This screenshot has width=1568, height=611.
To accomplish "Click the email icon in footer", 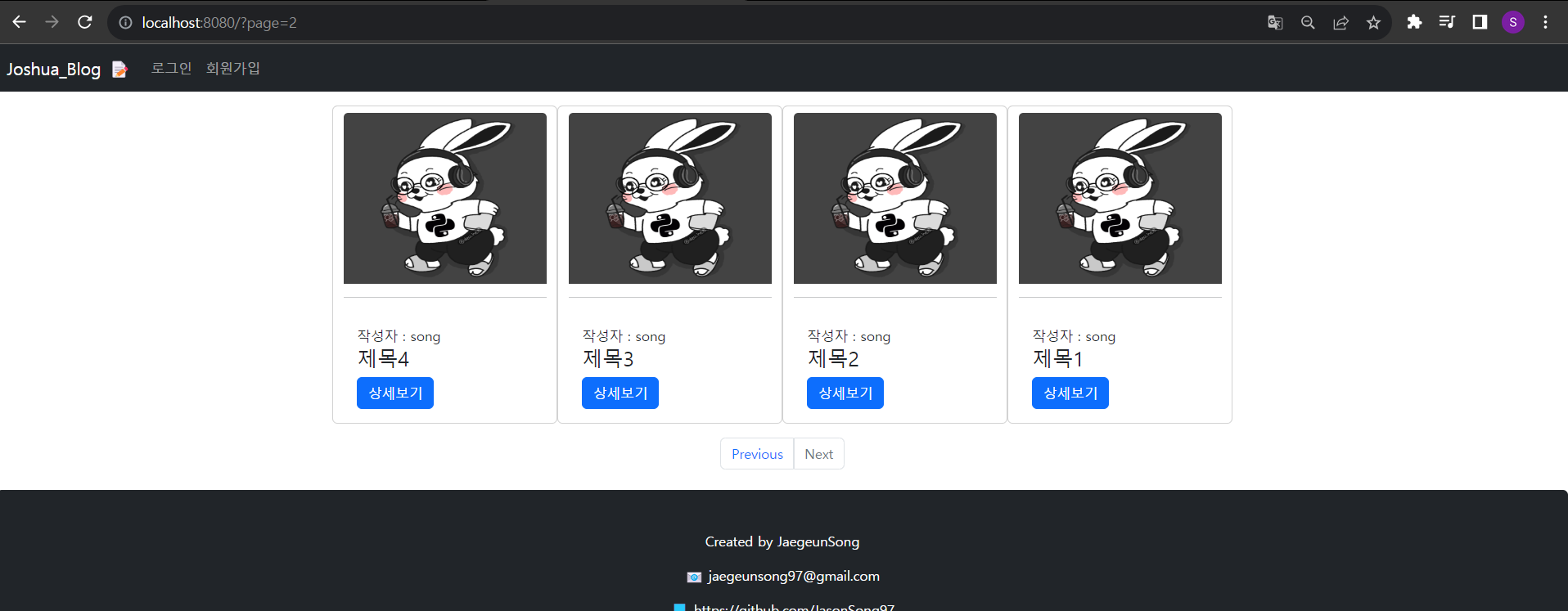I will (694, 577).
